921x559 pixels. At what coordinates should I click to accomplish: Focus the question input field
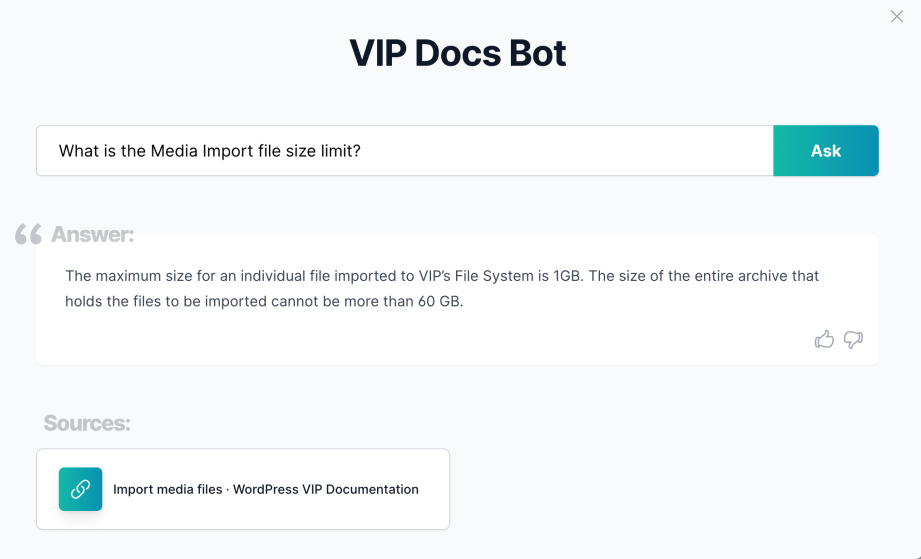[x=405, y=151]
